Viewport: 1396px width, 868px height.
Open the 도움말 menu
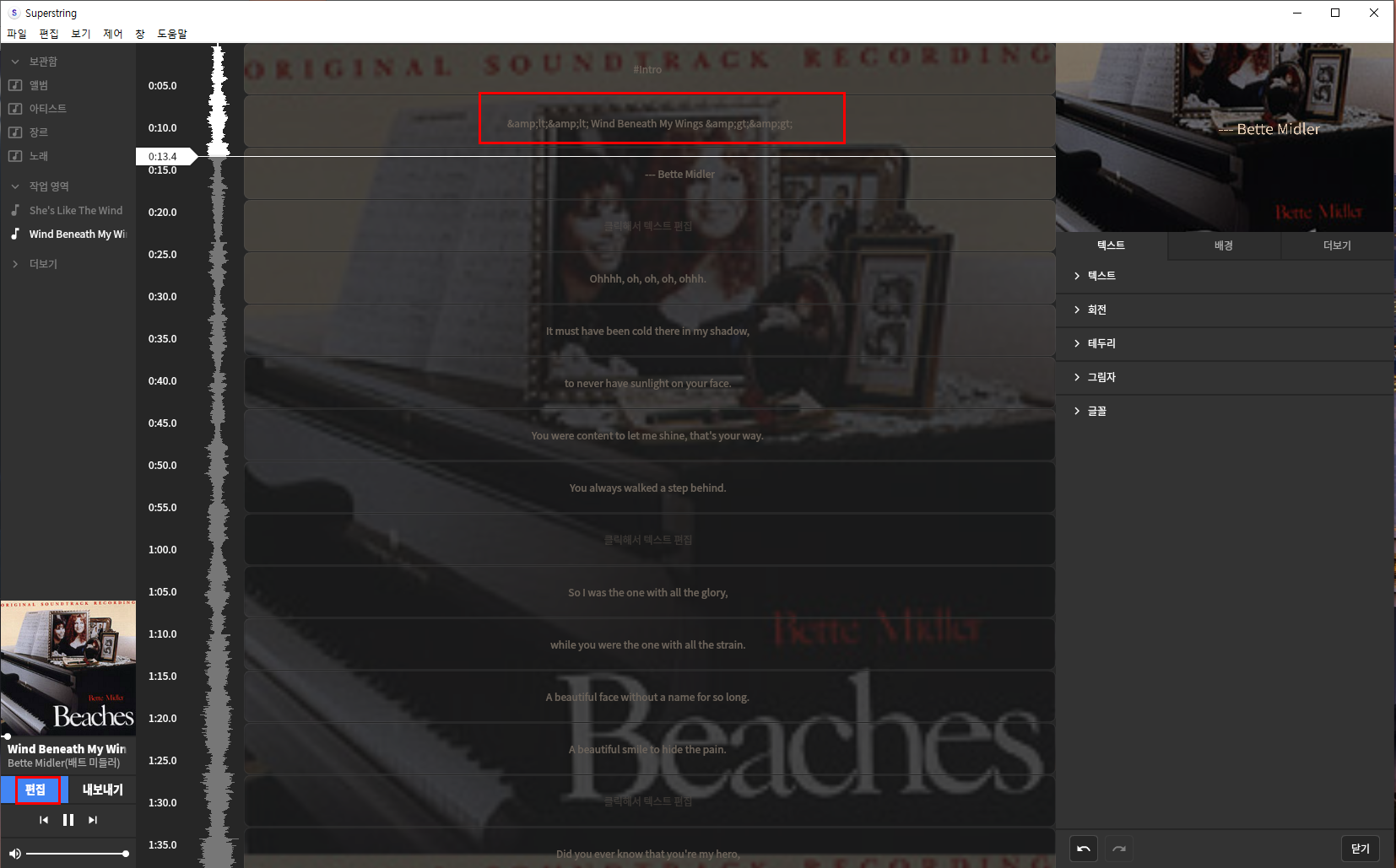point(172,34)
